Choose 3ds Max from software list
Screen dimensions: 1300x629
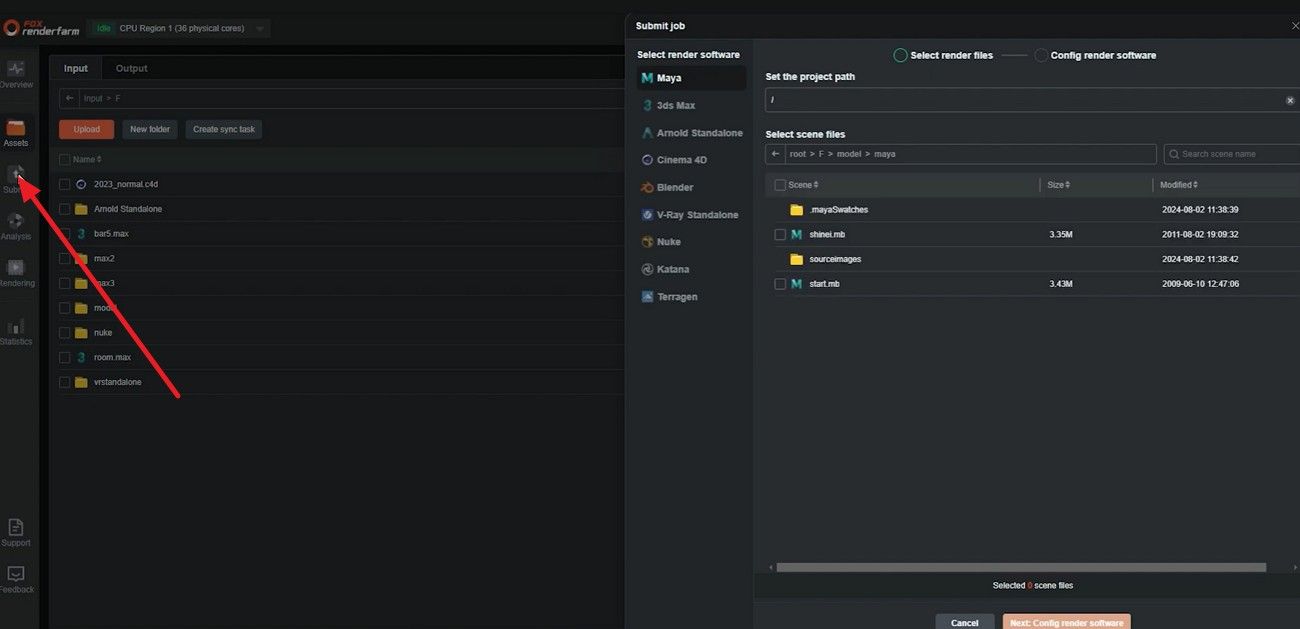point(675,105)
